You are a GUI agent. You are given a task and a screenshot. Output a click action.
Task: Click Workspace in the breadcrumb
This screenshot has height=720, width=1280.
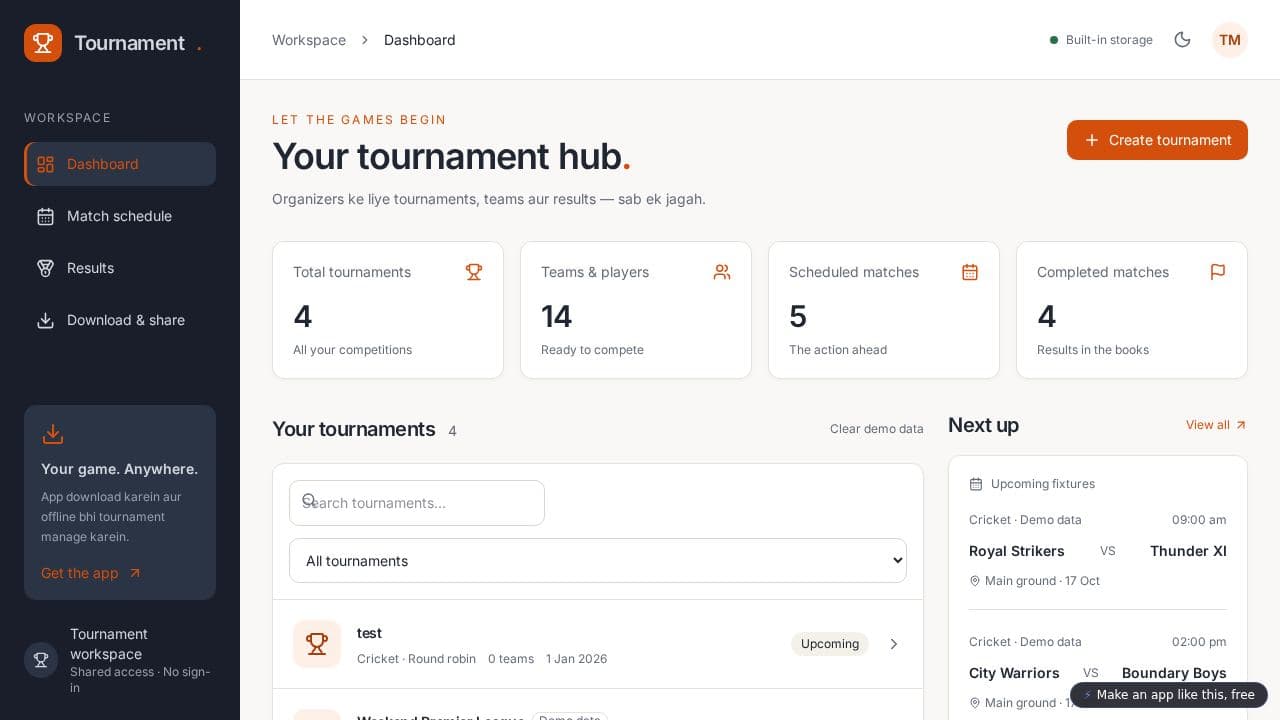(x=309, y=40)
